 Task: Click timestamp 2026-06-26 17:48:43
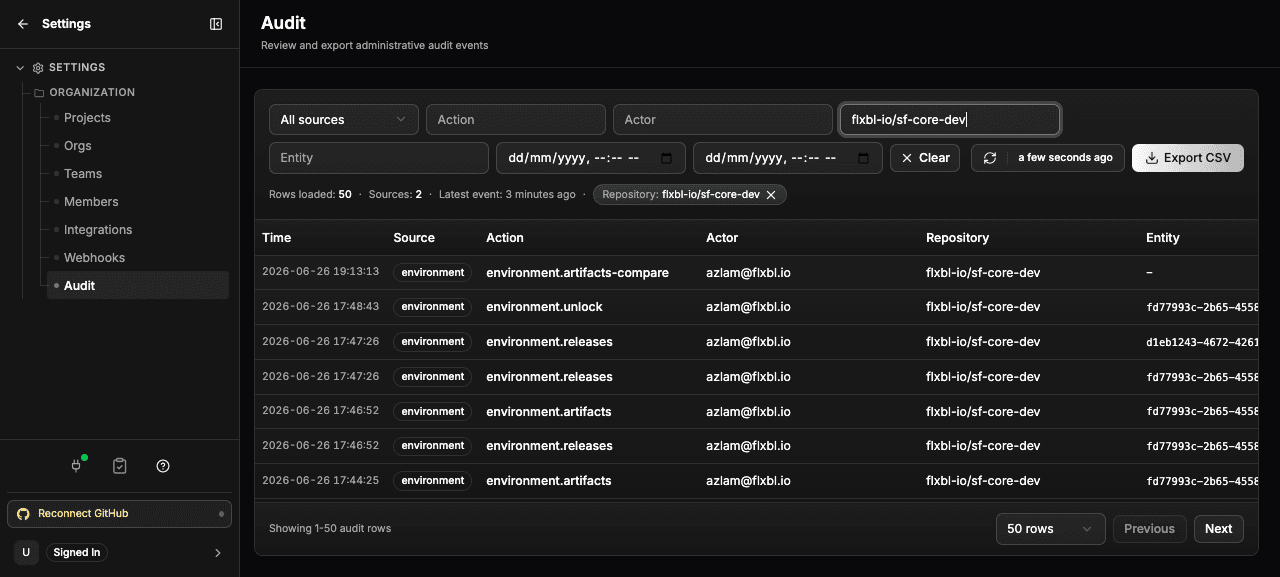point(320,307)
